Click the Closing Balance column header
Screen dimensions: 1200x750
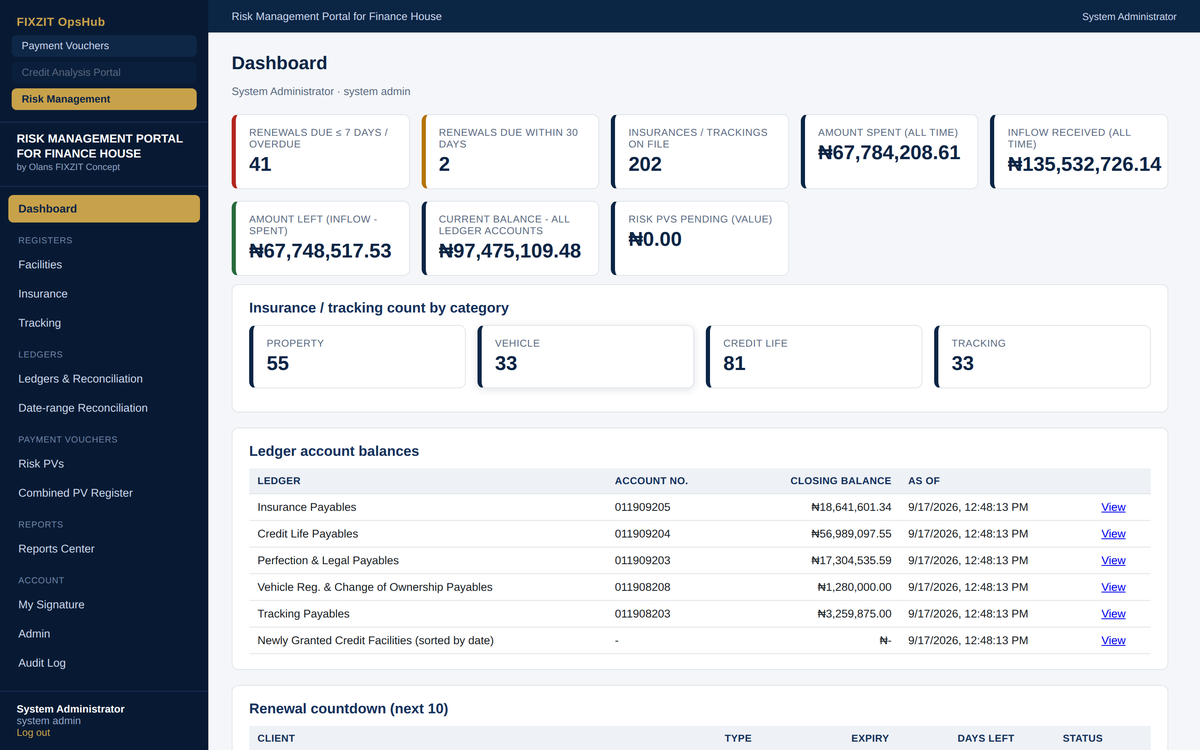tap(840, 481)
